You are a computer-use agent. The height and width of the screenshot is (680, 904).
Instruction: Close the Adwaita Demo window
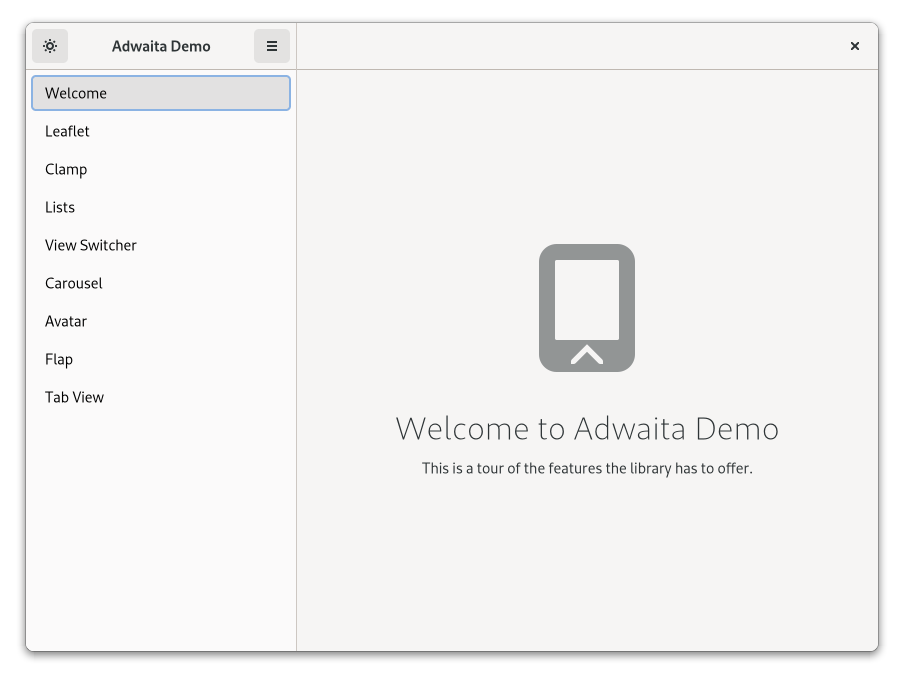coord(855,46)
